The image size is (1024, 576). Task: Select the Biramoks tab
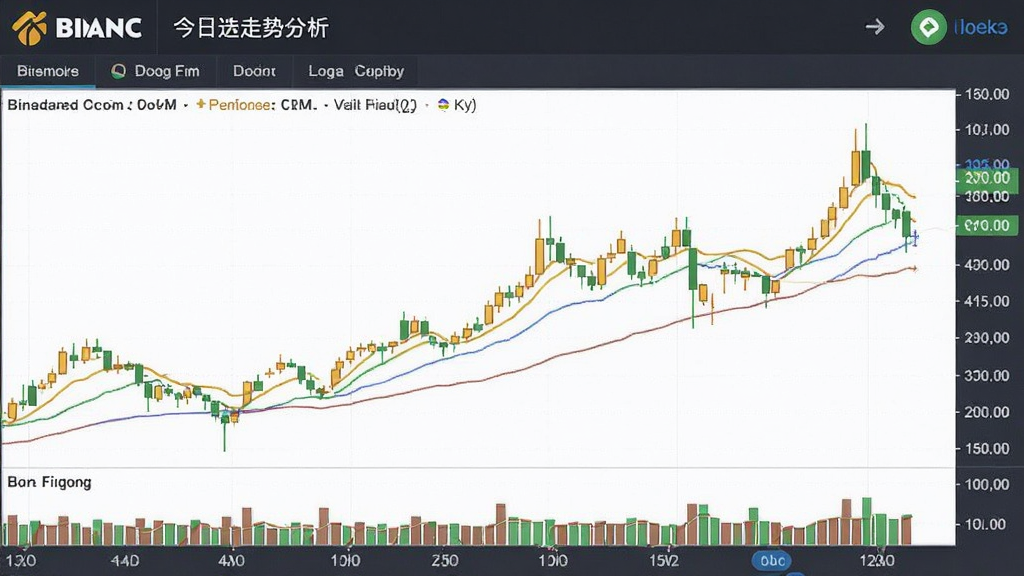[48, 71]
